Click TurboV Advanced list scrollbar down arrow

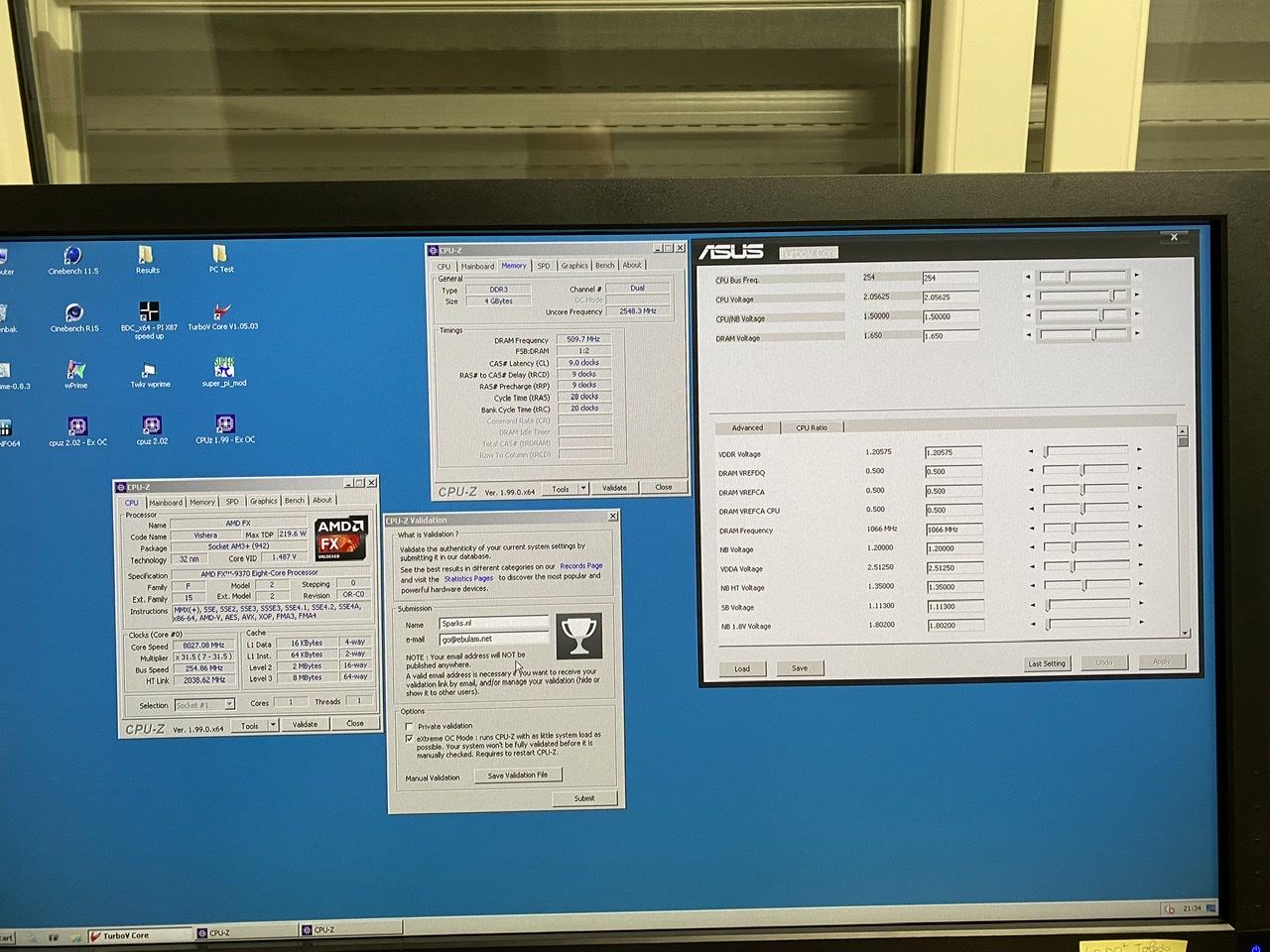tap(1184, 632)
